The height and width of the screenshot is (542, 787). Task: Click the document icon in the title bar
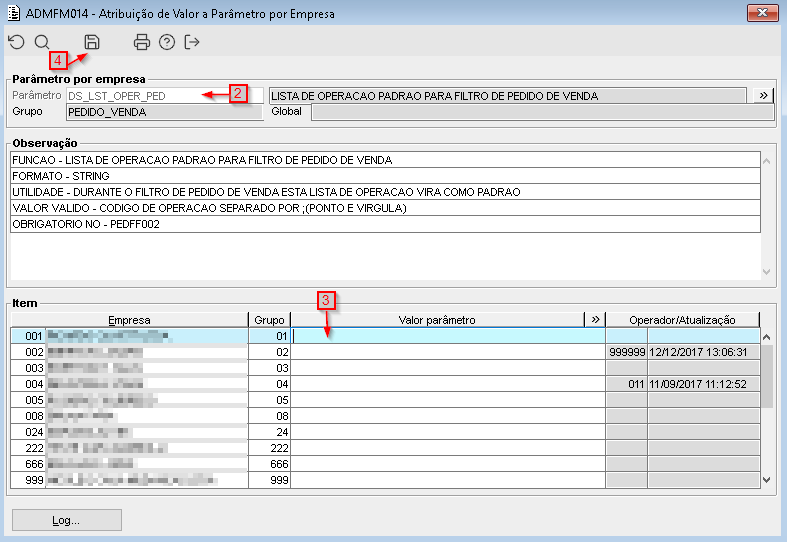pyautogui.click(x=14, y=13)
